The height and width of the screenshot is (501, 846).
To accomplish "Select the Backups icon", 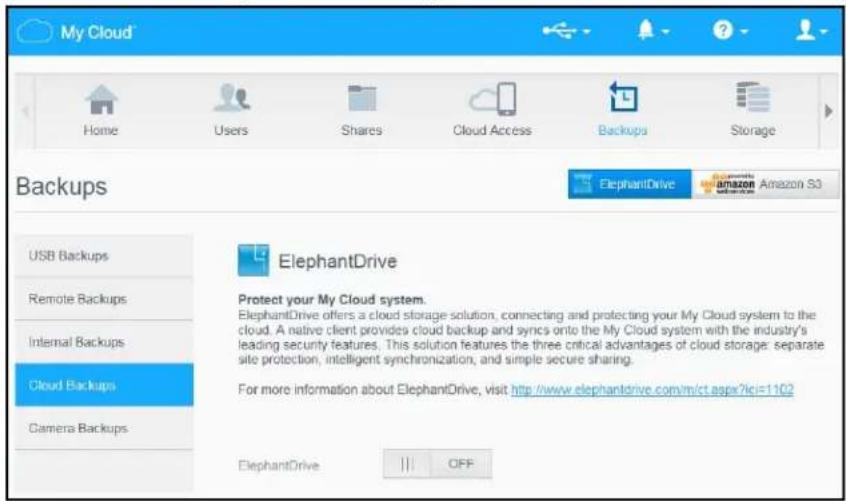I will 623,97.
